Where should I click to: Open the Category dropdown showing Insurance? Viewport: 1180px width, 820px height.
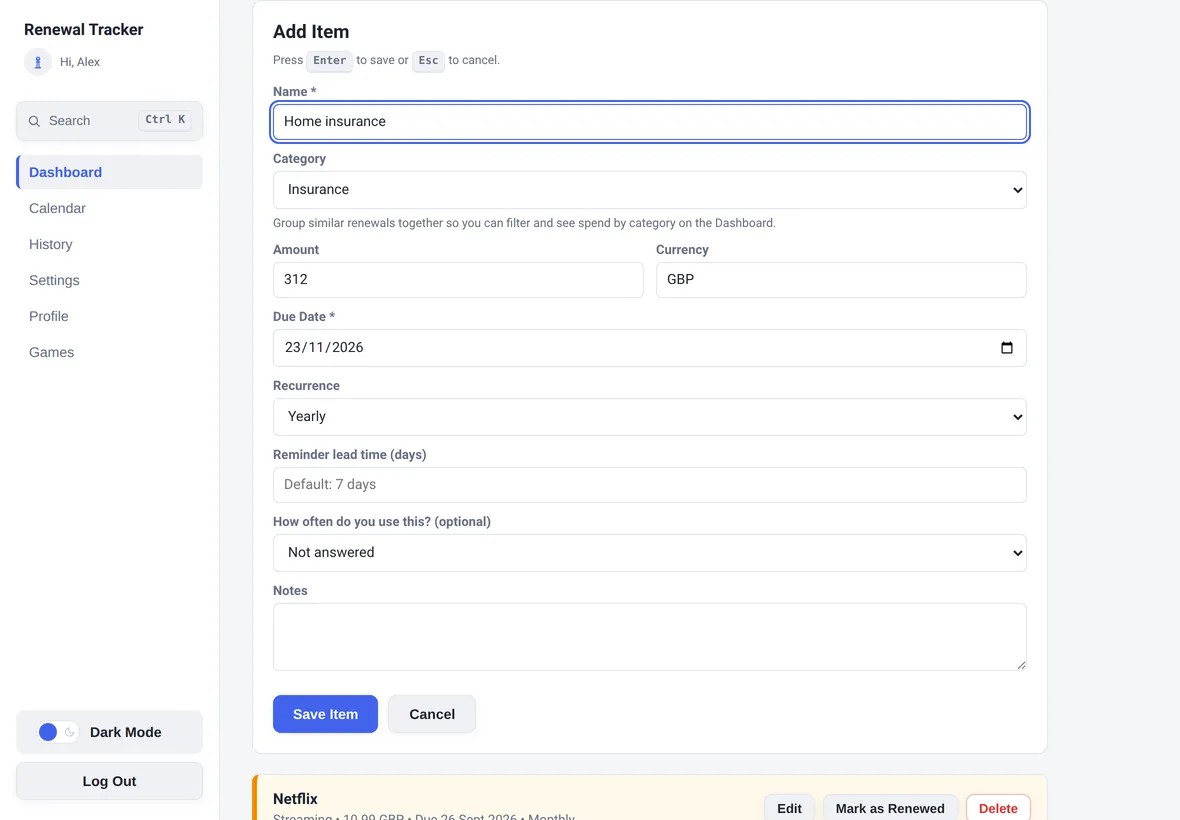(x=649, y=190)
